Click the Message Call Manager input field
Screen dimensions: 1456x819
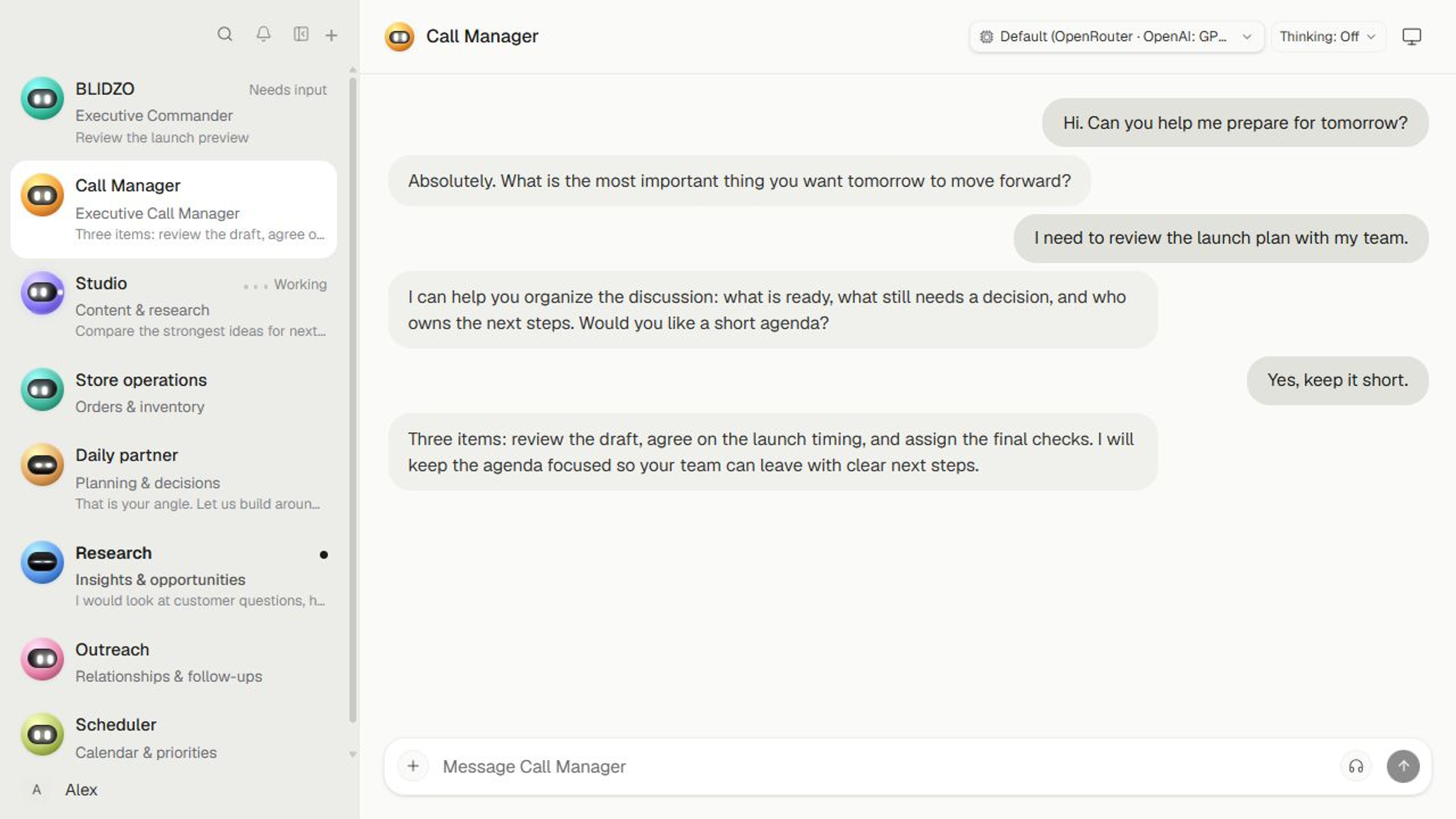pos(887,767)
